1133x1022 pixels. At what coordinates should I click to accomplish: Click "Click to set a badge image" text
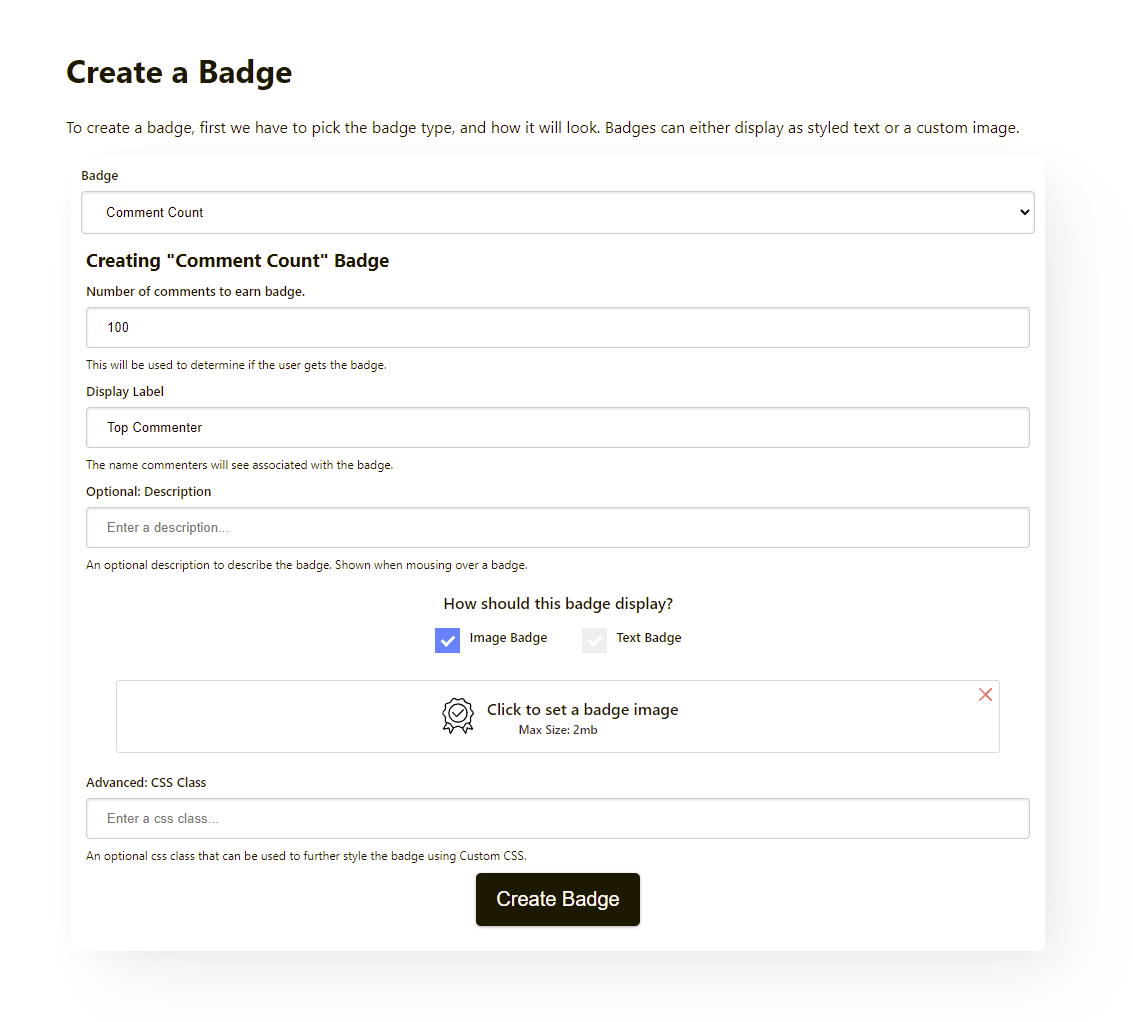(582, 710)
